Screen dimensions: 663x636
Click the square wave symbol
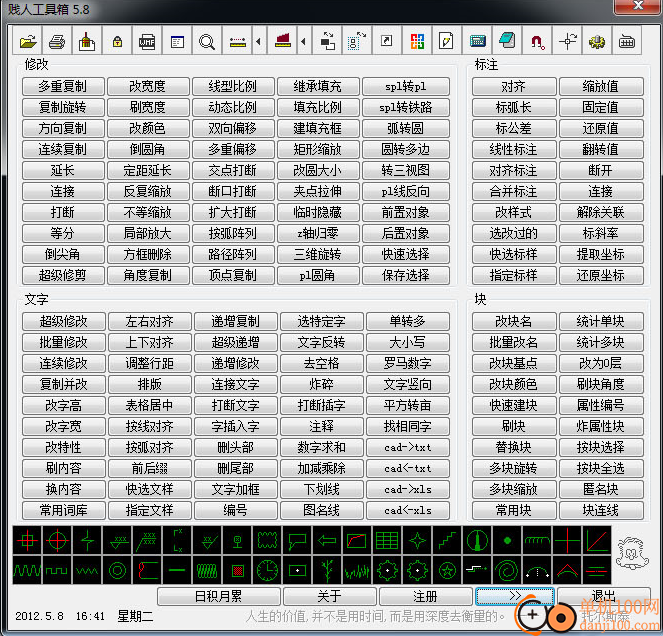pos(58,570)
